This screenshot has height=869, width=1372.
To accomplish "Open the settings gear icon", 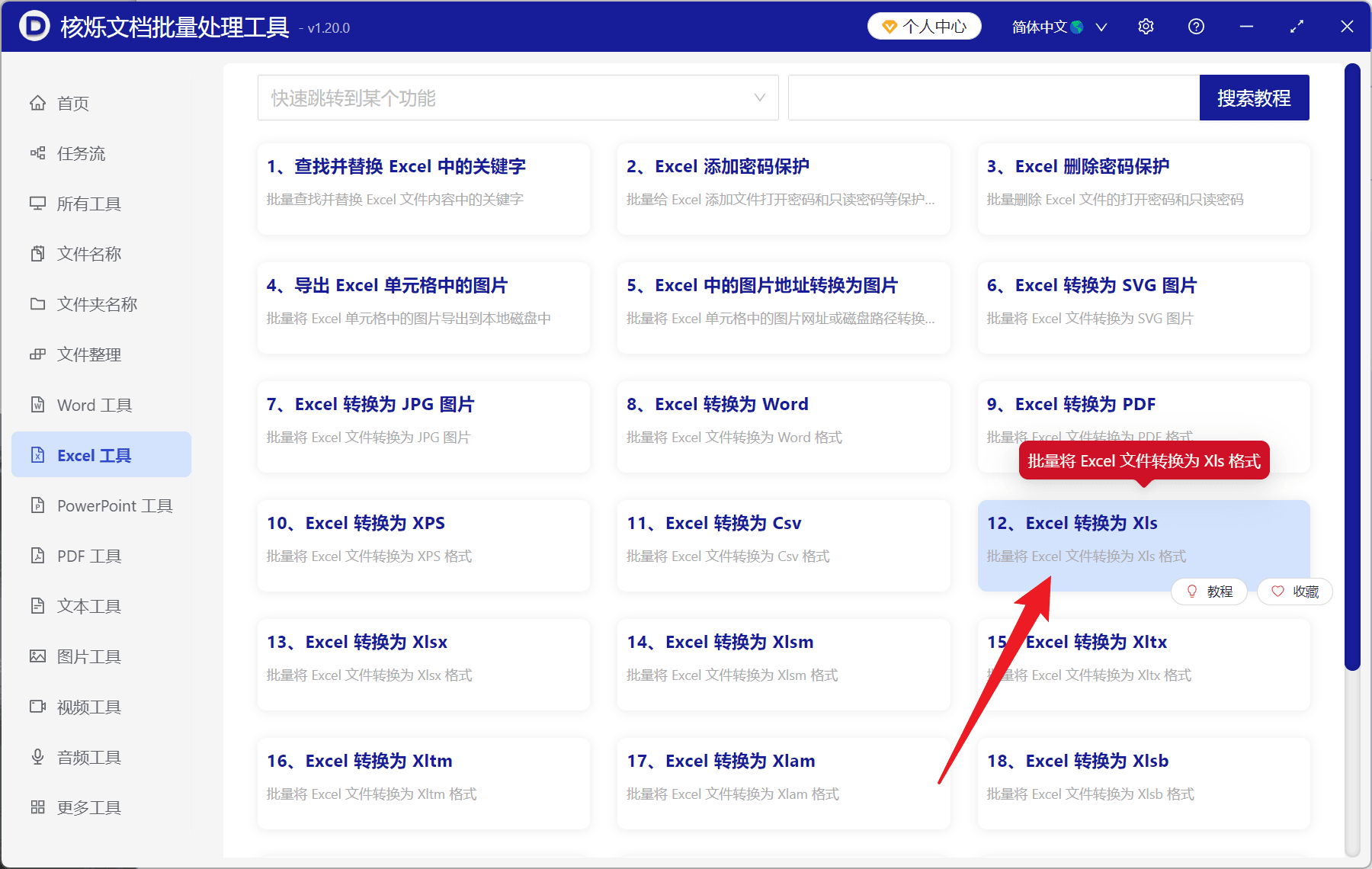I will pos(1146,27).
